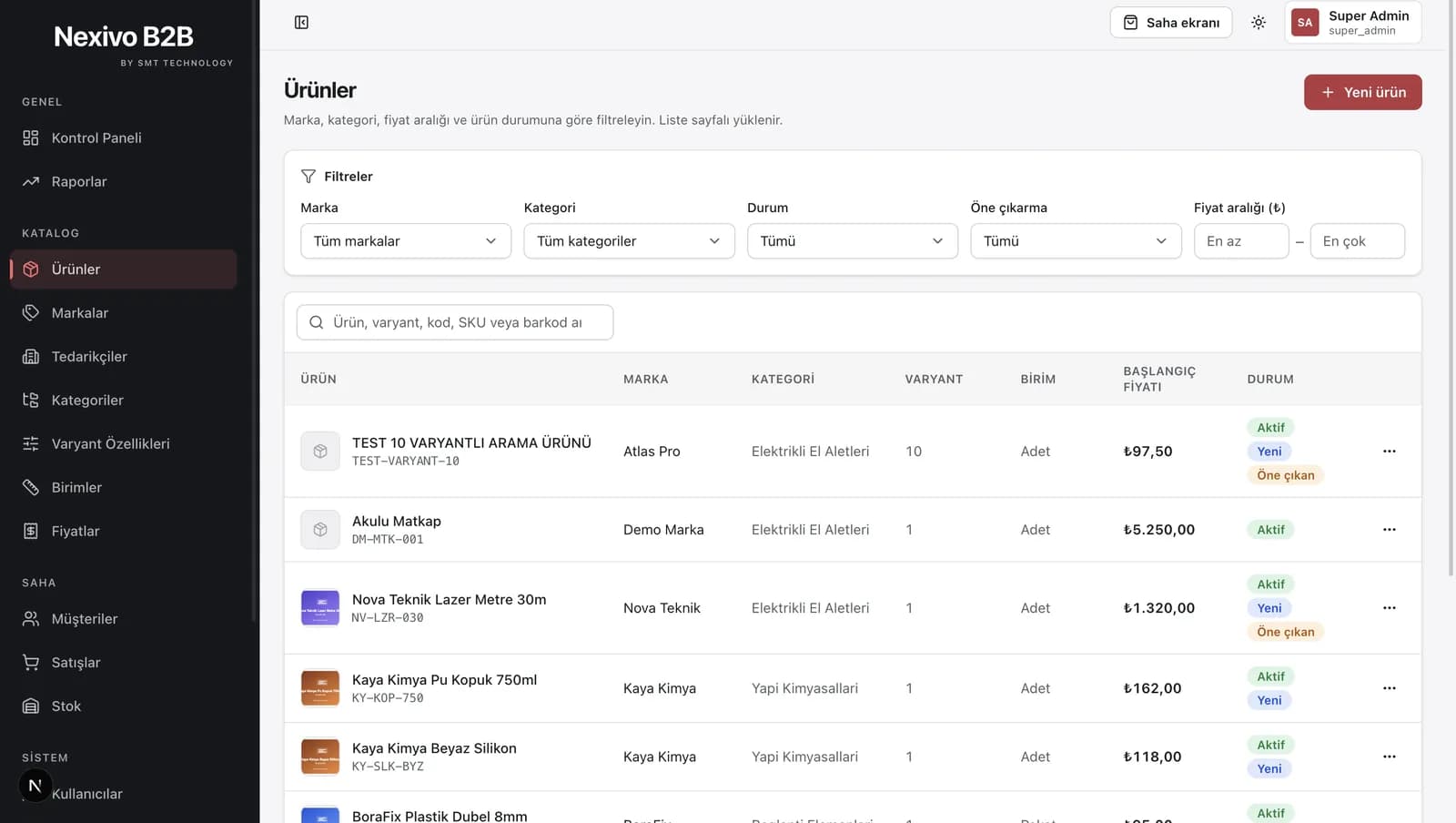Image resolution: width=1456 pixels, height=823 pixels.
Task: Click the Stok warehouse icon
Action: [x=31, y=706]
